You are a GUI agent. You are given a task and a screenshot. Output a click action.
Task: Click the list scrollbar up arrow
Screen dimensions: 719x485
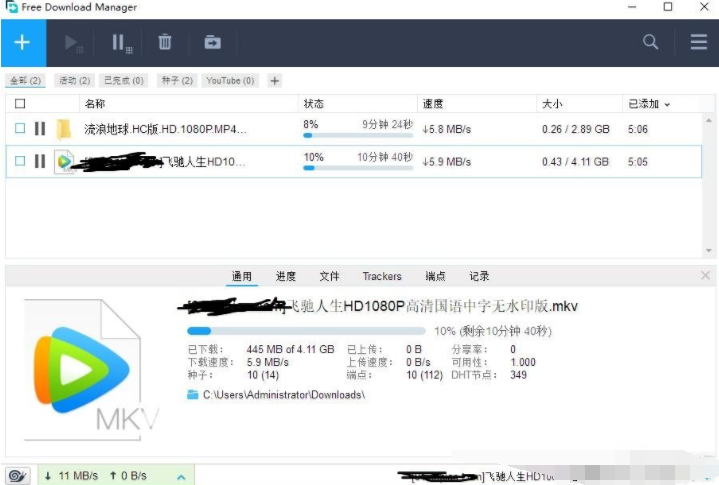709,120
